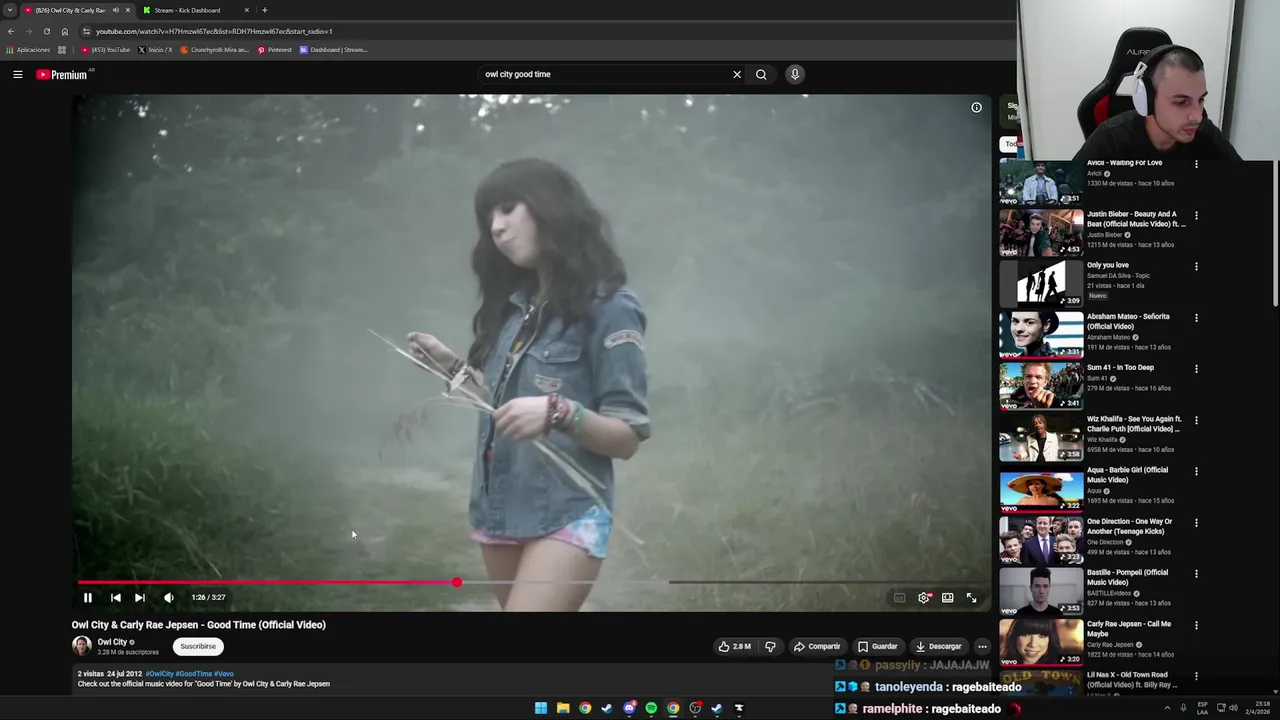The height and width of the screenshot is (720, 1280).
Task: Open options menu for Wiz Khalifa video
Action: pos(1196,420)
